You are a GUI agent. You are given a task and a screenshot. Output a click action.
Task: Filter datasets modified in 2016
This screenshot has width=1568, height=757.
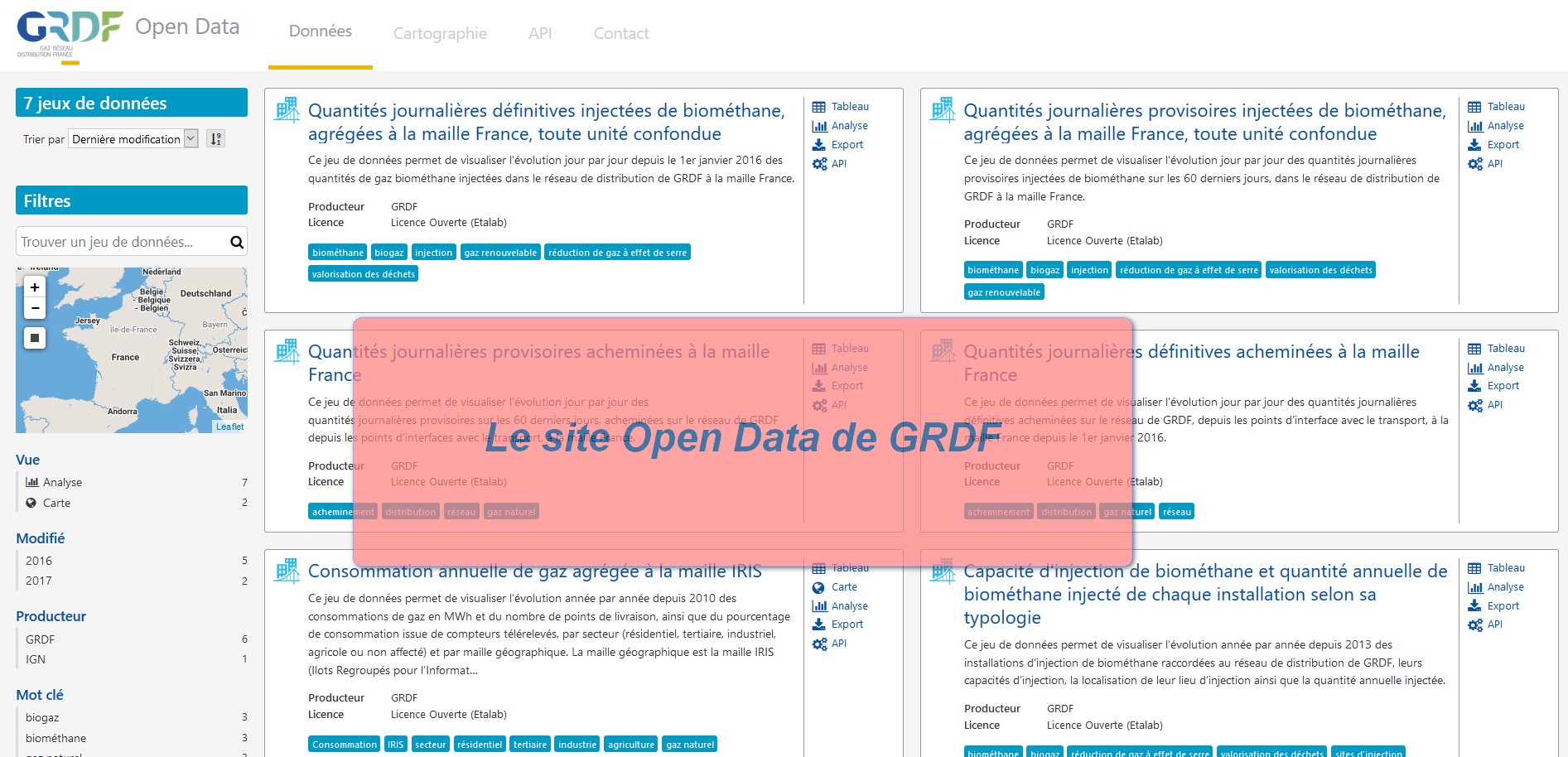tap(39, 561)
